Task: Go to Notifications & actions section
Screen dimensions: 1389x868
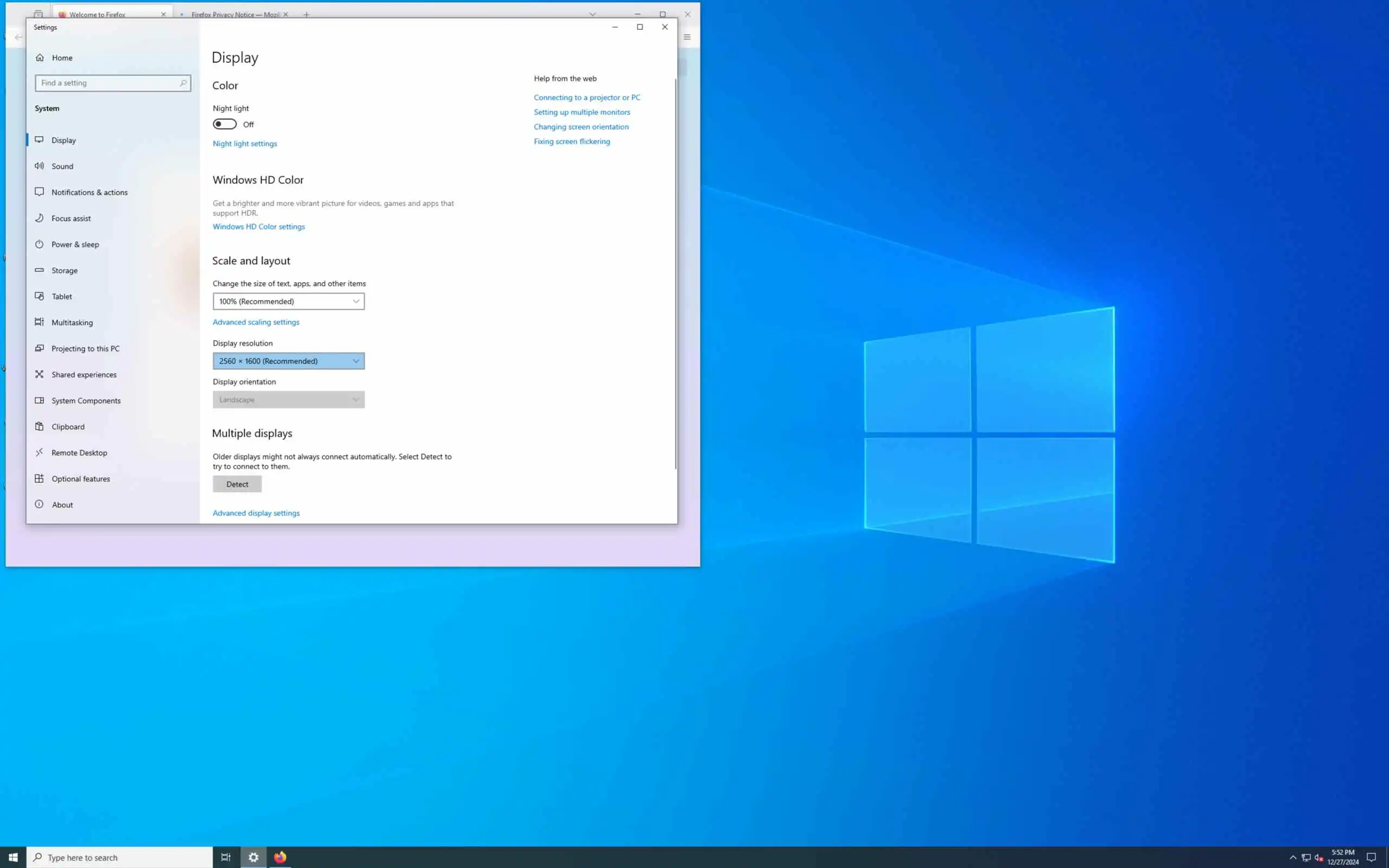Action: coord(89,192)
